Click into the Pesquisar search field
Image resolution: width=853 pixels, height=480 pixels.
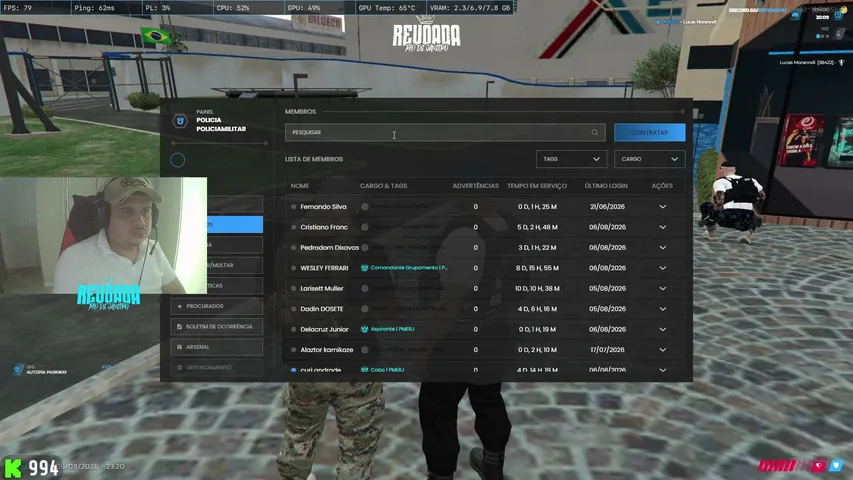click(445, 132)
